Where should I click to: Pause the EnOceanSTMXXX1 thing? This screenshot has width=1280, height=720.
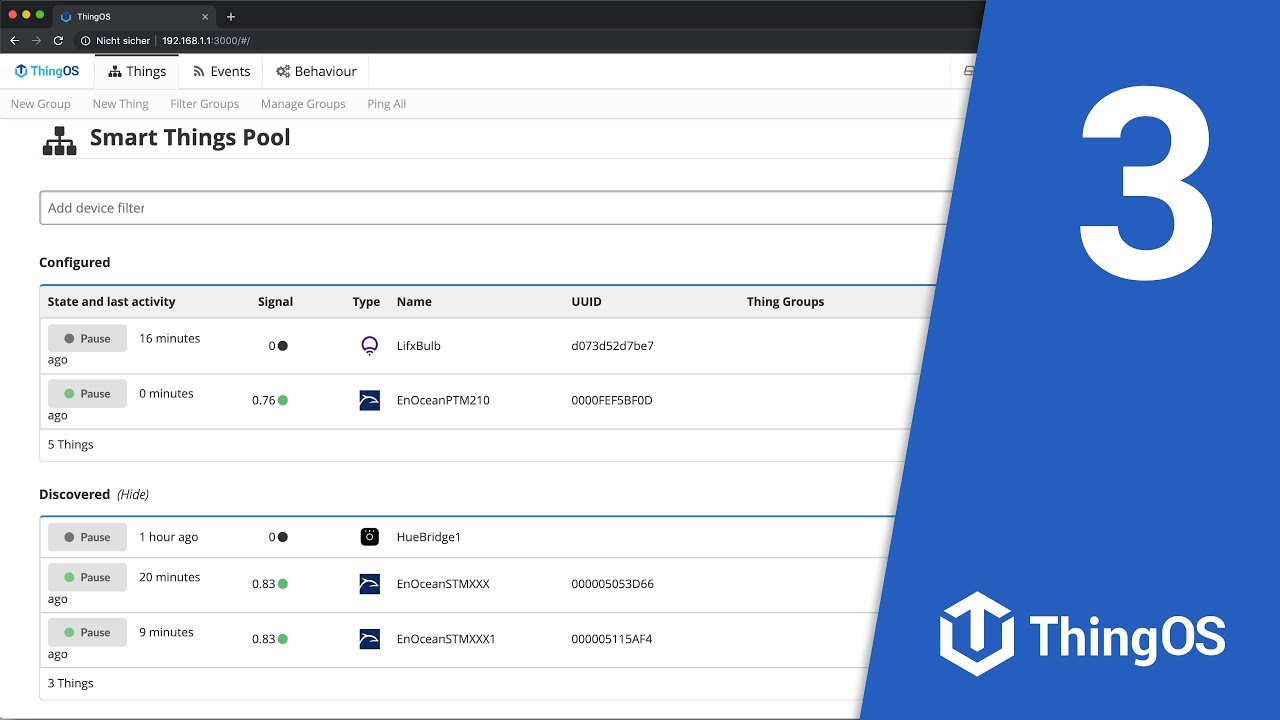pyautogui.click(x=87, y=632)
